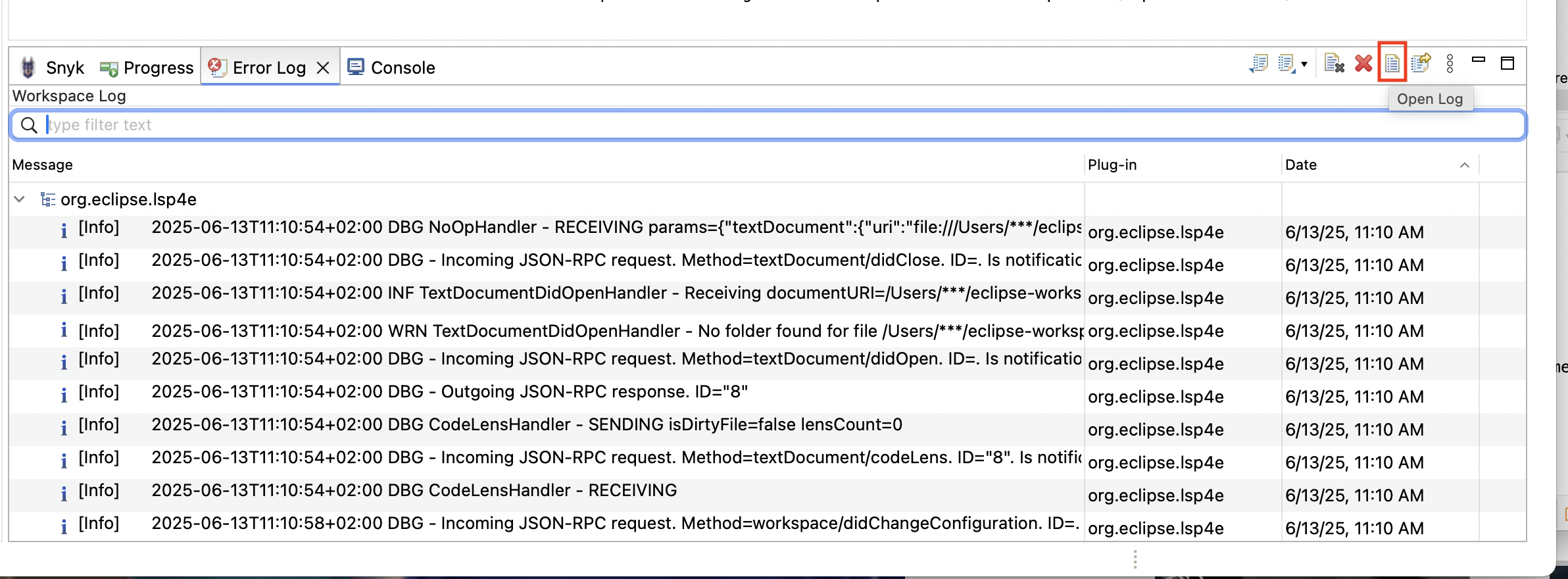Select the CodeLensHandler SENDING isDirtyFile log entry
The image size is (1568, 579).
526,426
